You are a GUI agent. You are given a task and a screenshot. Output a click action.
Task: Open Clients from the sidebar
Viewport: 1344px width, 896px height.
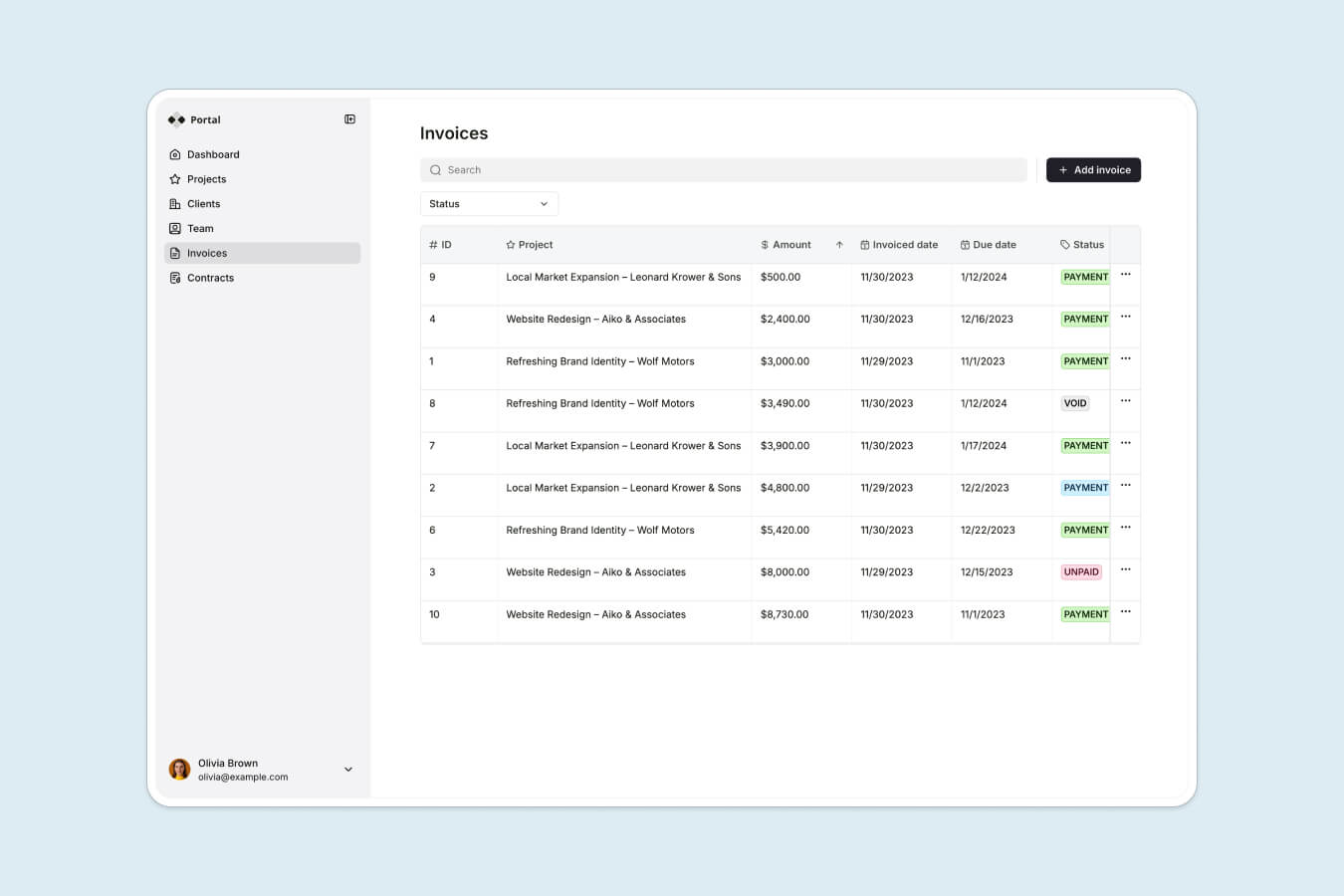click(x=262, y=204)
